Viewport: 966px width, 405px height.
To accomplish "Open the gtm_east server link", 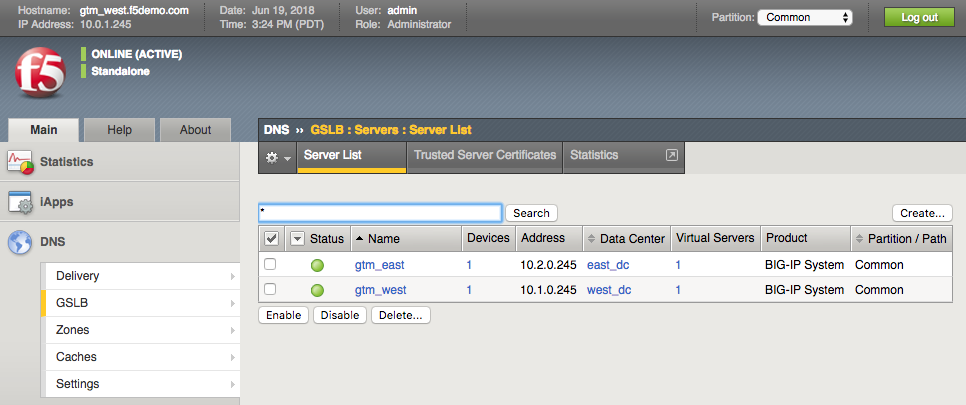I will [380, 265].
